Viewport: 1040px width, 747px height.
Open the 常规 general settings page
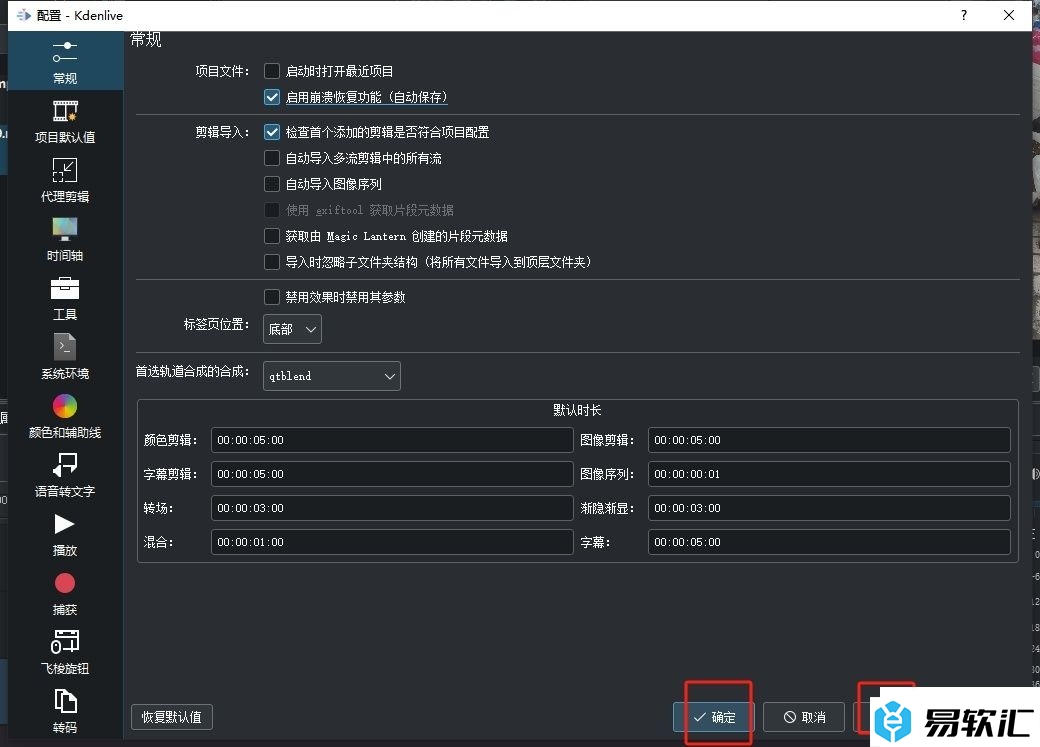coord(65,61)
